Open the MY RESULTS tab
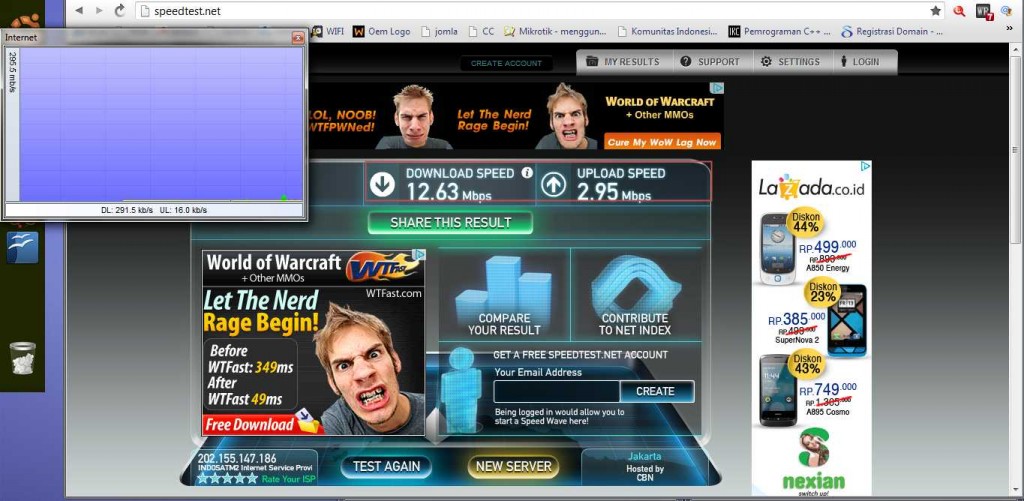Screen dimensions: 1024x501 click(622, 62)
